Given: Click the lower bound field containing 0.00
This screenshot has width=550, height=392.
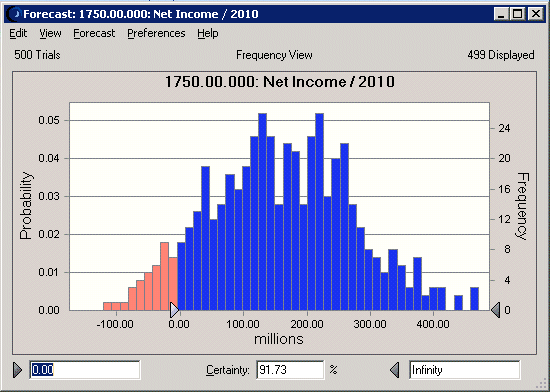Looking at the screenshot, I should pyautogui.click(x=85, y=370).
